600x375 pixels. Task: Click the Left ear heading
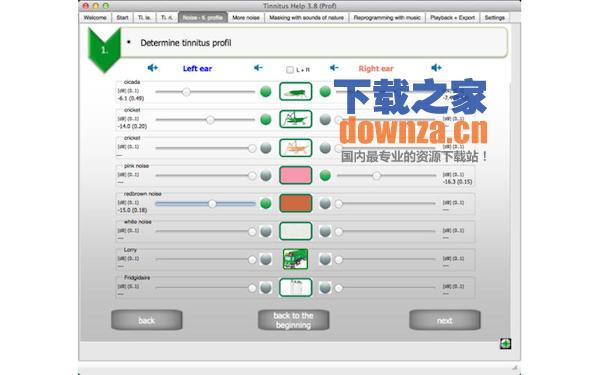pyautogui.click(x=197, y=68)
